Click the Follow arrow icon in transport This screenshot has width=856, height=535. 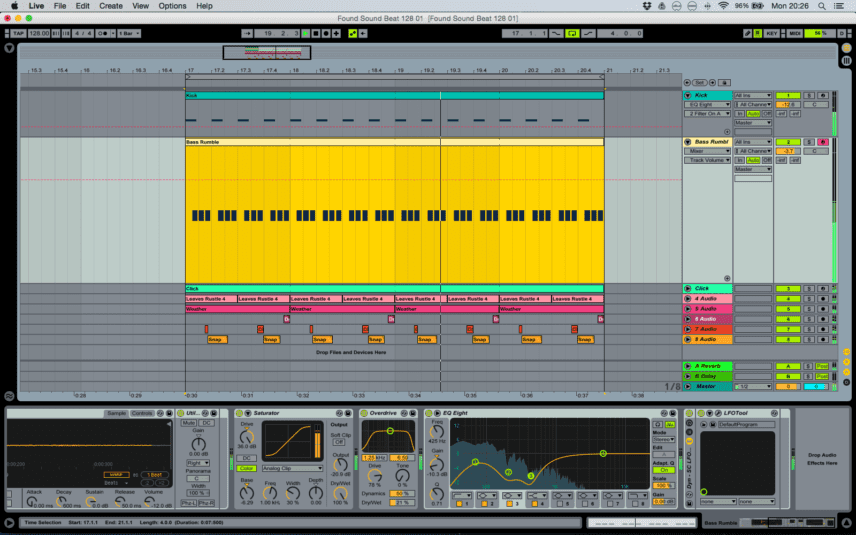(247, 33)
